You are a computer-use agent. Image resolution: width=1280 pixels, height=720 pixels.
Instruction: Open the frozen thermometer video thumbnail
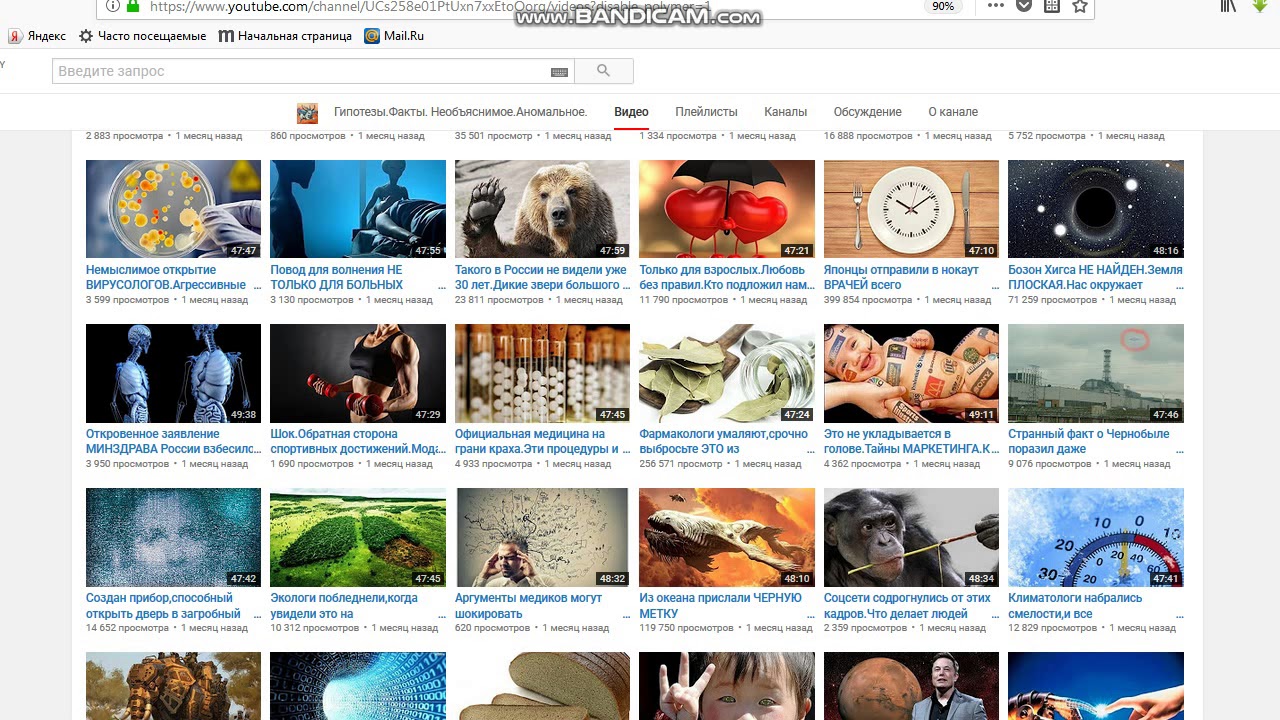1096,537
